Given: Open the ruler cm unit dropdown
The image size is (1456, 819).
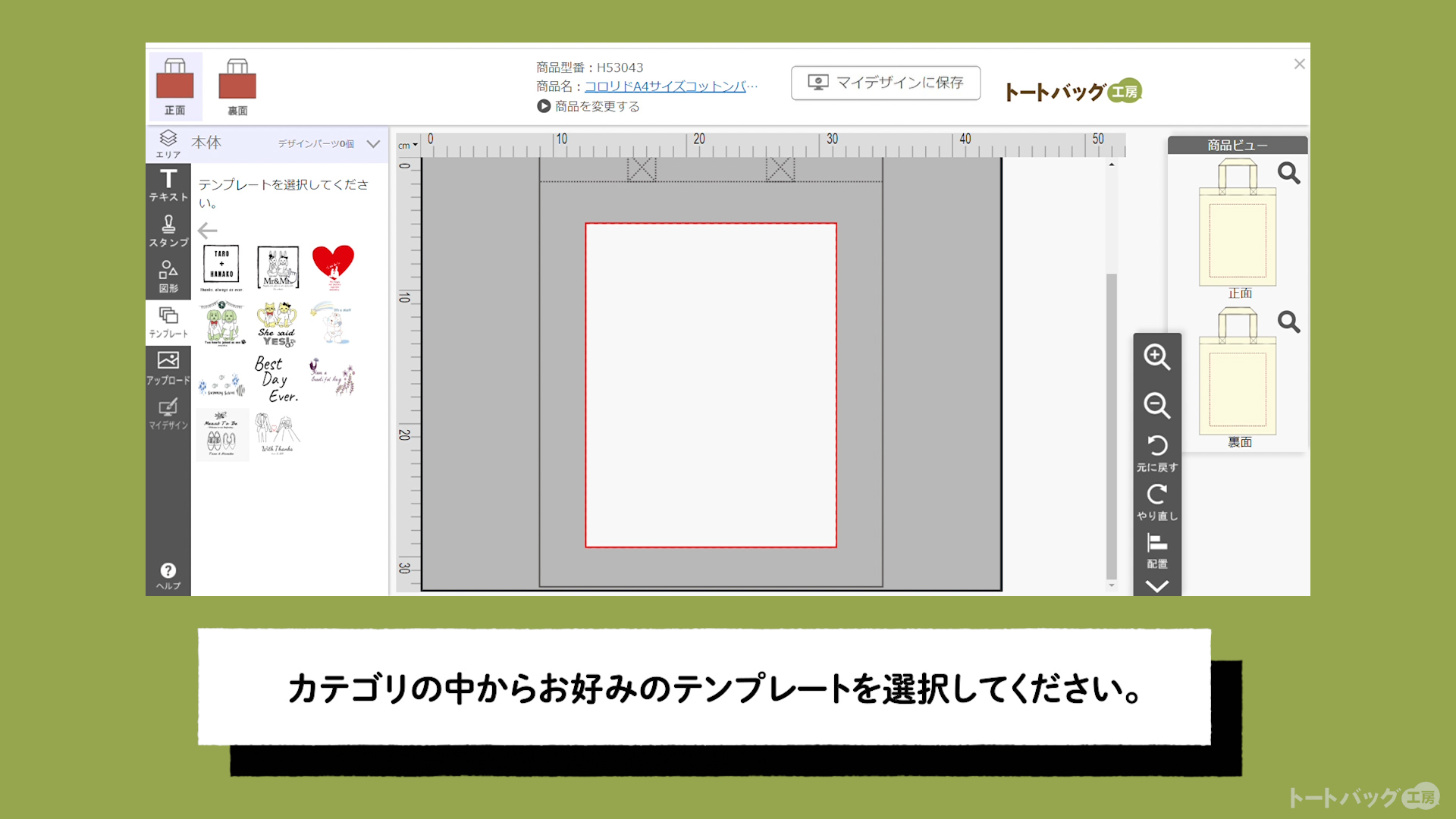Looking at the screenshot, I should [408, 146].
